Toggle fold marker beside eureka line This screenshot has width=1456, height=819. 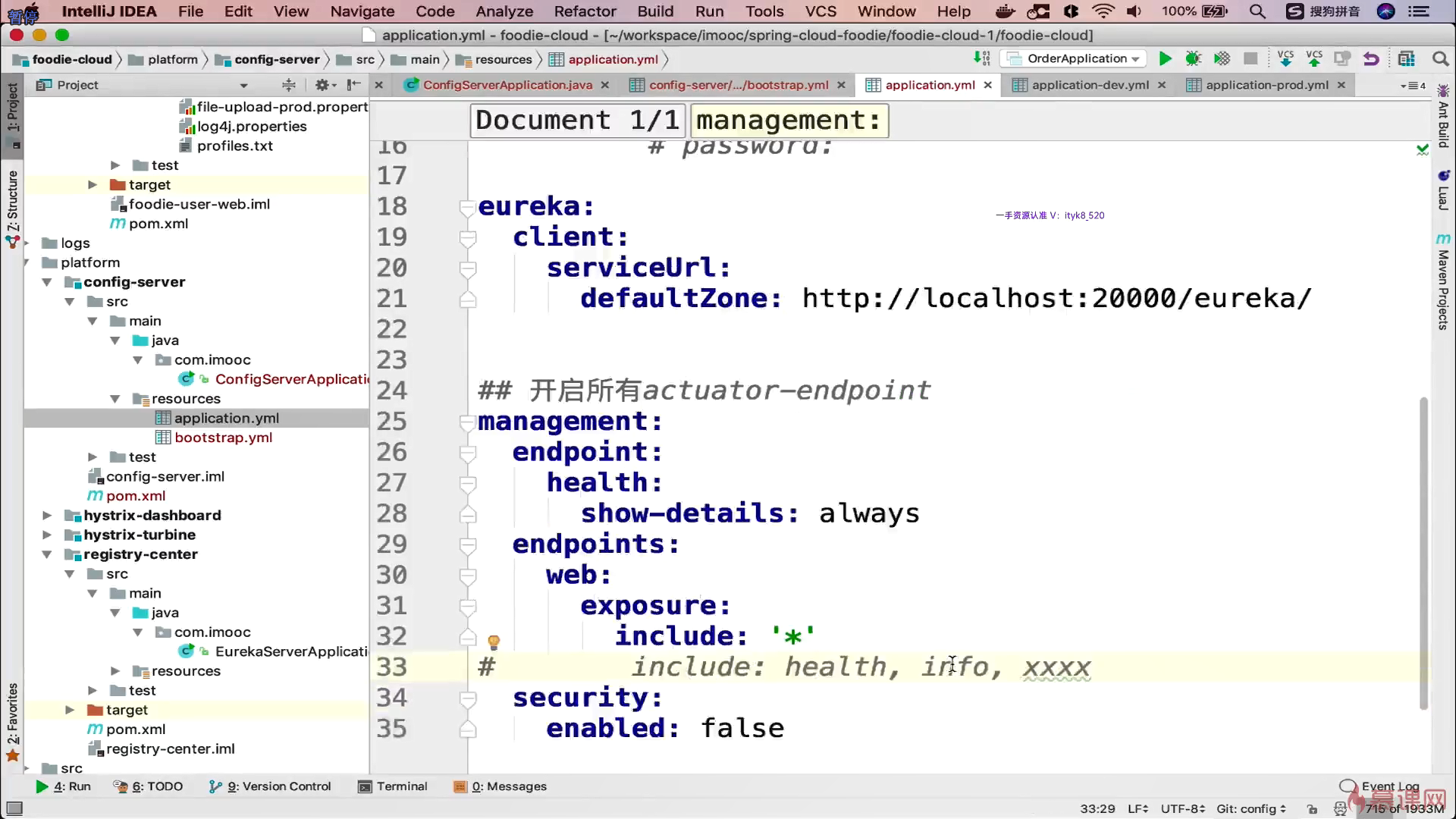click(467, 207)
